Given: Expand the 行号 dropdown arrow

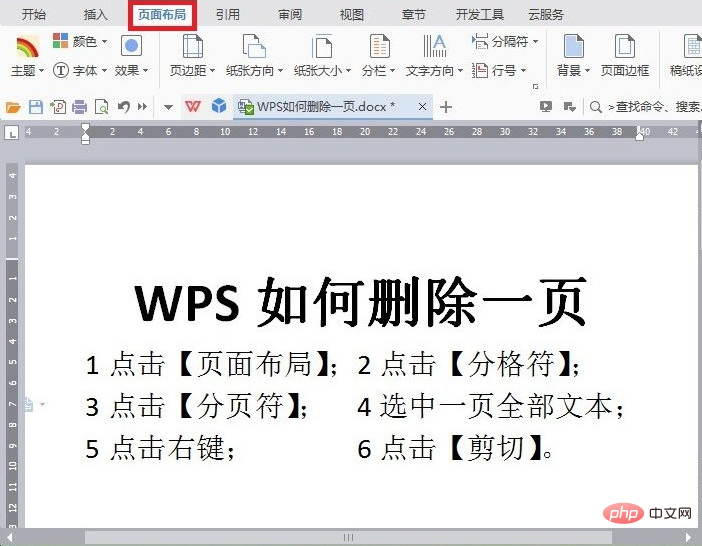Looking at the screenshot, I should coord(523,71).
